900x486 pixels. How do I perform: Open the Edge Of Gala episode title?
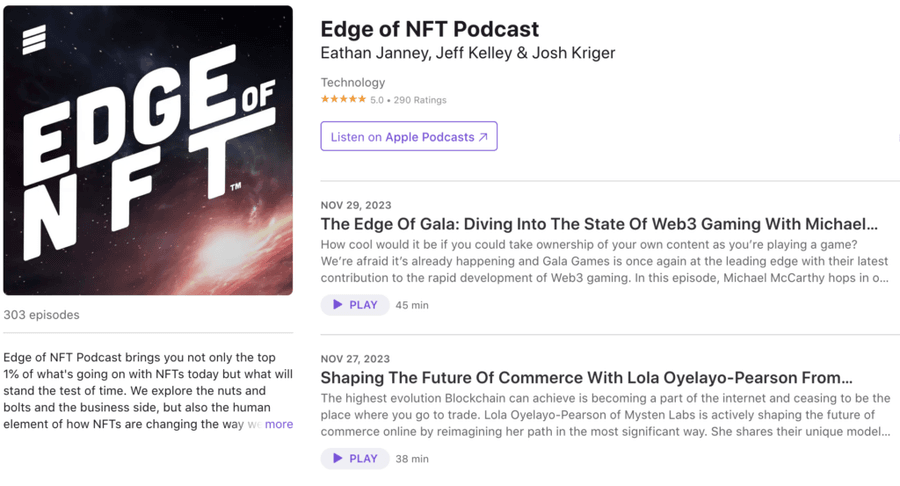pos(599,224)
